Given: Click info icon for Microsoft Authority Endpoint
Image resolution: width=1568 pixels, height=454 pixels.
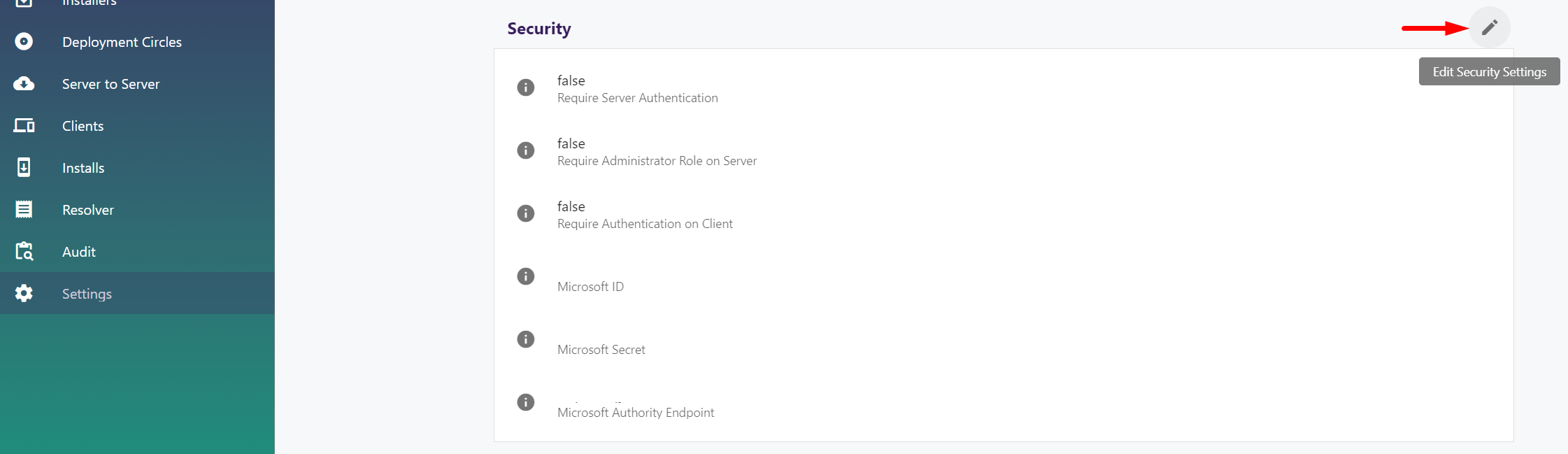Looking at the screenshot, I should click(525, 402).
